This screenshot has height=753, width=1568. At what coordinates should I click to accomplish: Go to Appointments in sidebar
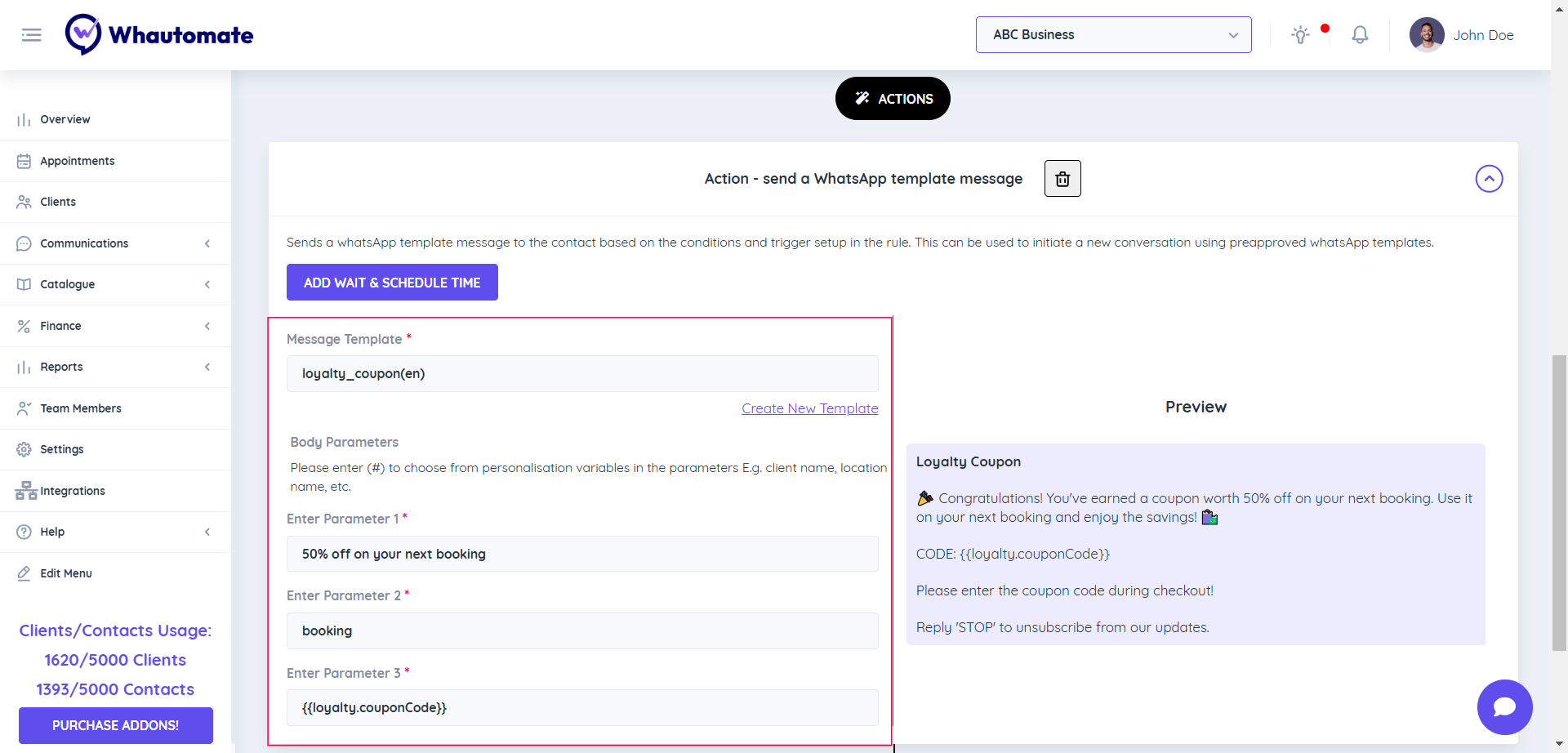78,161
